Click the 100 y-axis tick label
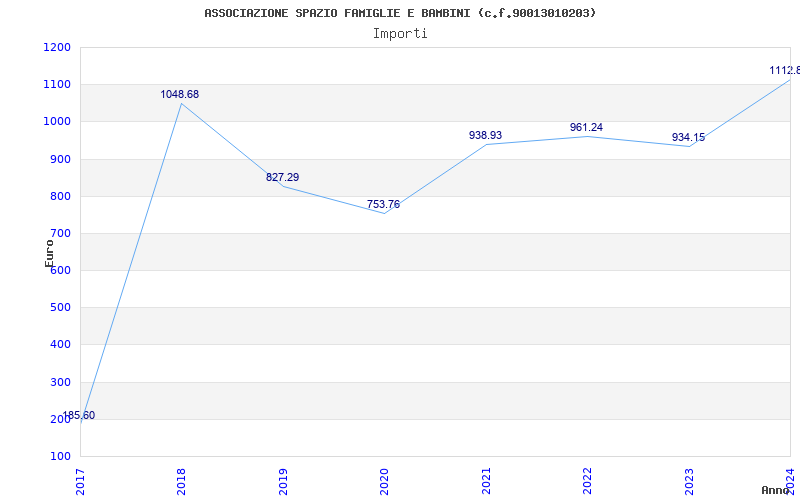 pos(60,457)
